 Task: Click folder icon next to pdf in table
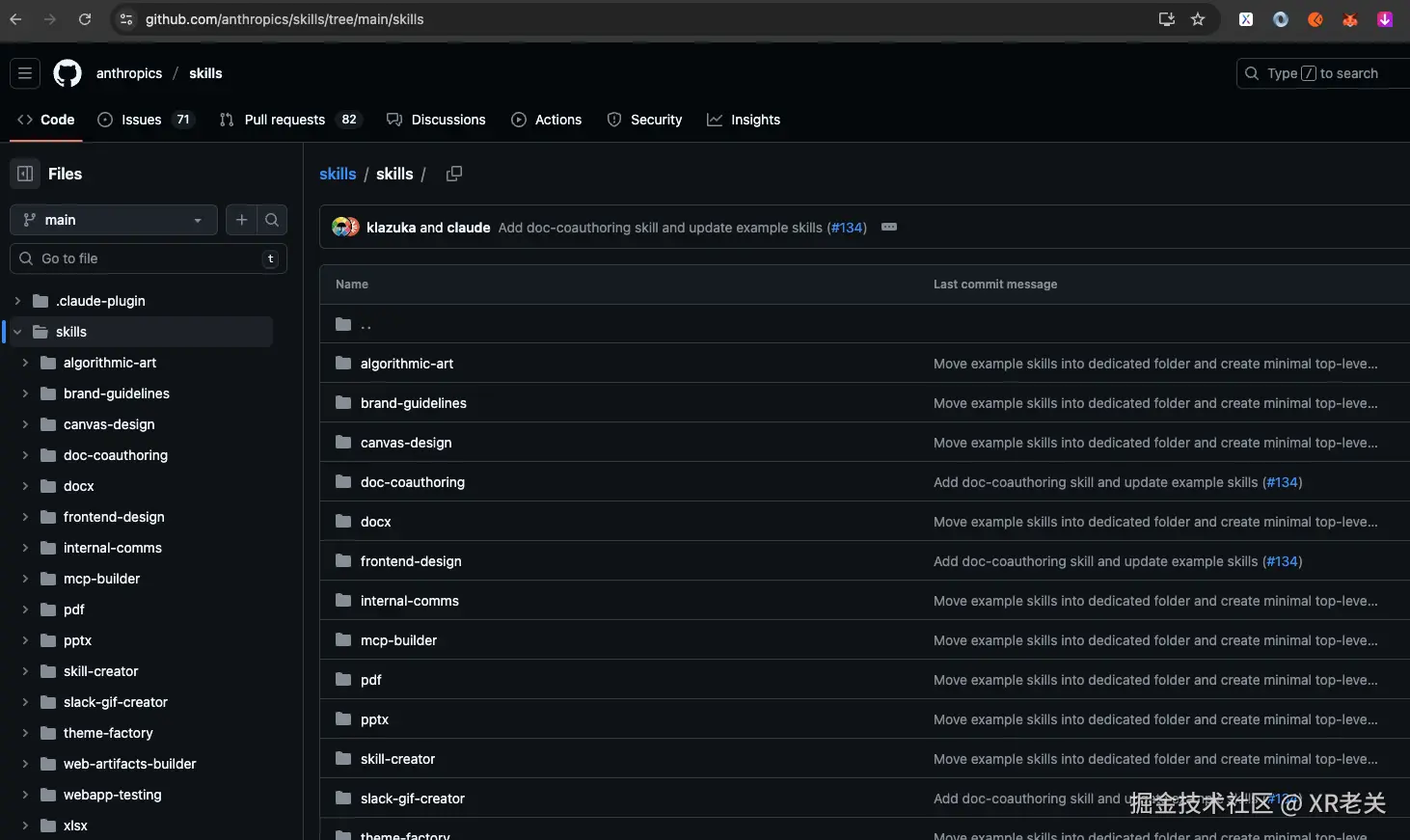(343, 680)
